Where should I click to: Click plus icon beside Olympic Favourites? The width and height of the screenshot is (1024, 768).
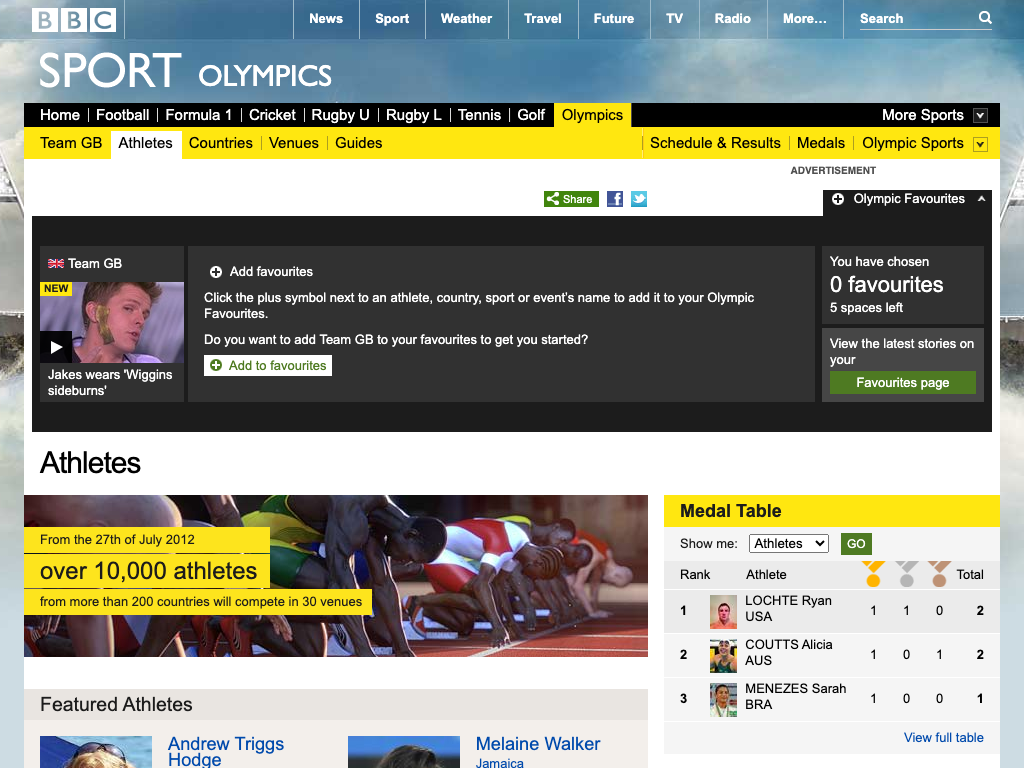point(838,199)
